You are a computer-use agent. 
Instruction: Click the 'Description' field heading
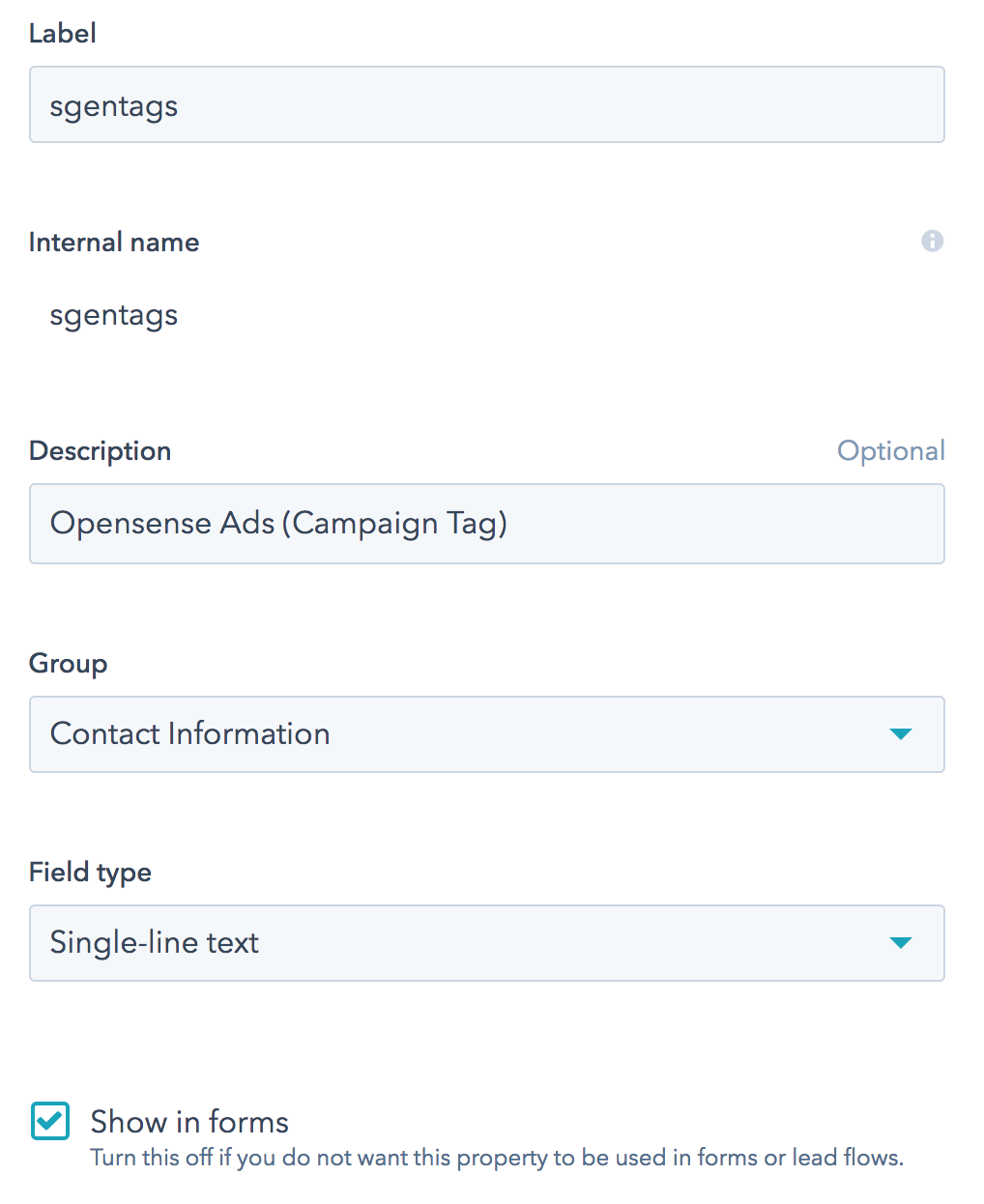pyautogui.click(x=101, y=451)
